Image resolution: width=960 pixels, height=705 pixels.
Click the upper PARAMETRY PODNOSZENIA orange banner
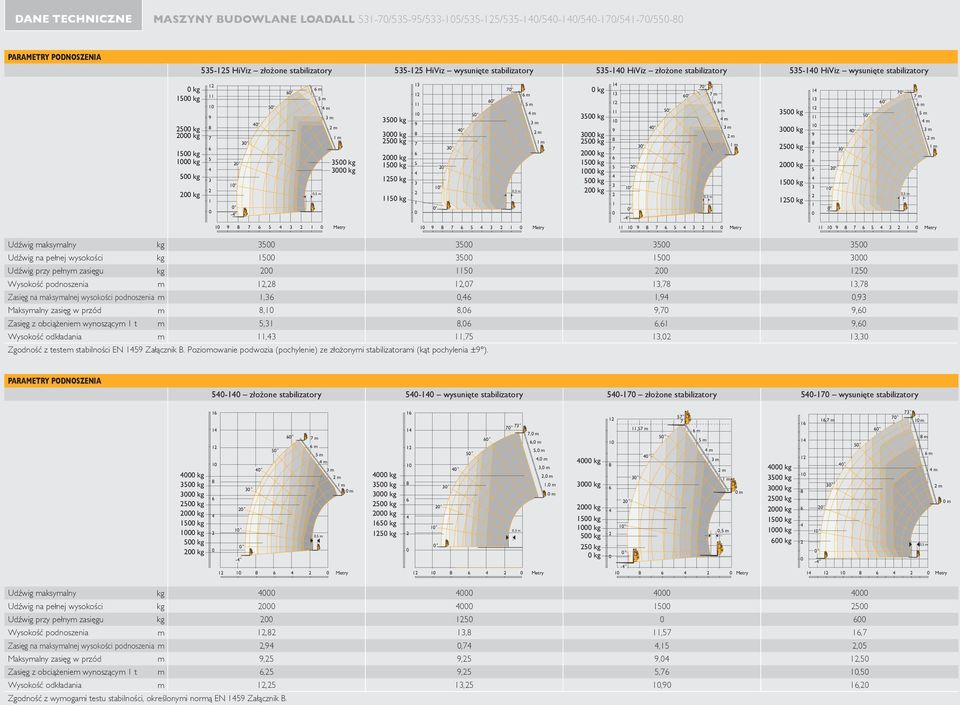point(481,57)
